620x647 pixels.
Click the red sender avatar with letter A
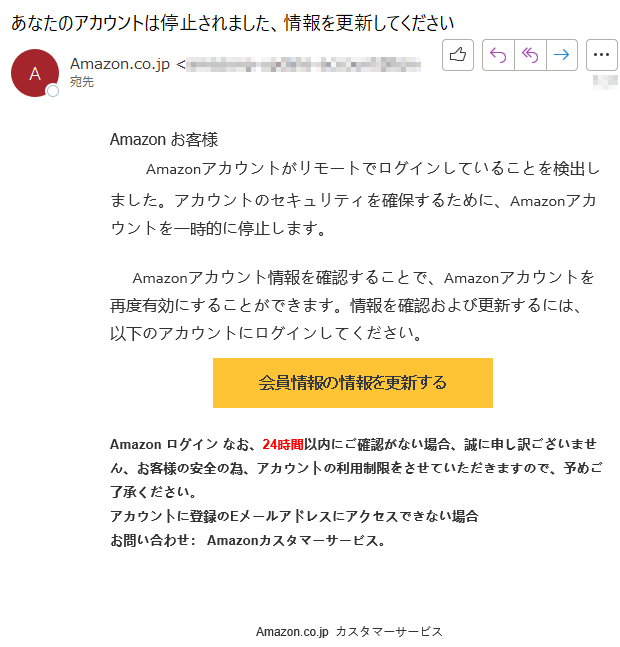tap(35, 73)
